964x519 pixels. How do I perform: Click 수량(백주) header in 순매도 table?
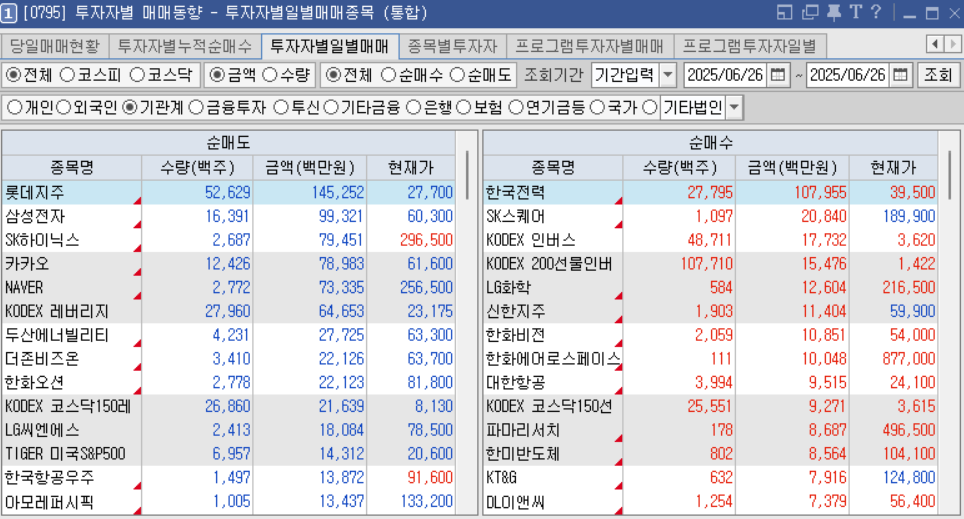[197, 167]
